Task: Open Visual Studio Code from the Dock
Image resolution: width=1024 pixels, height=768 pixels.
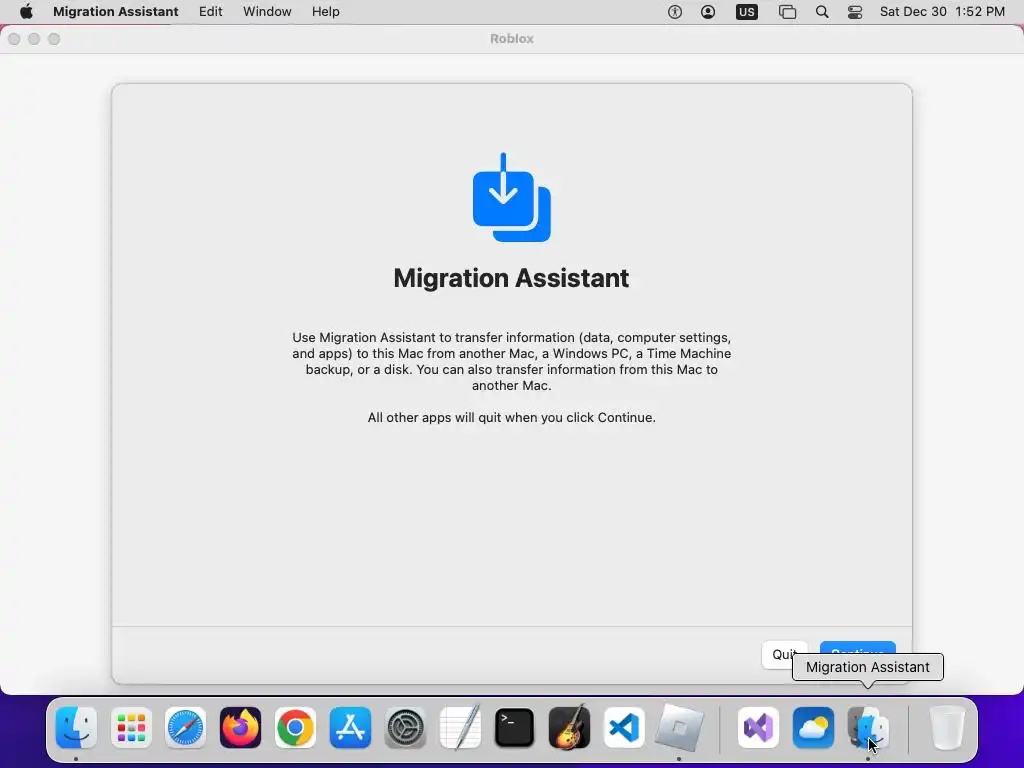Action: [x=624, y=728]
